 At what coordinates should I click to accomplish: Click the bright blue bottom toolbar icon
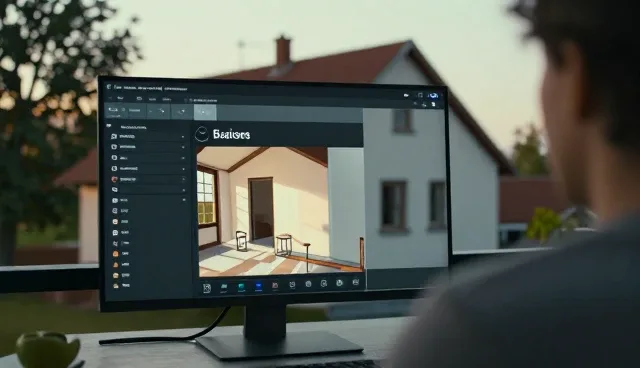click(258, 287)
